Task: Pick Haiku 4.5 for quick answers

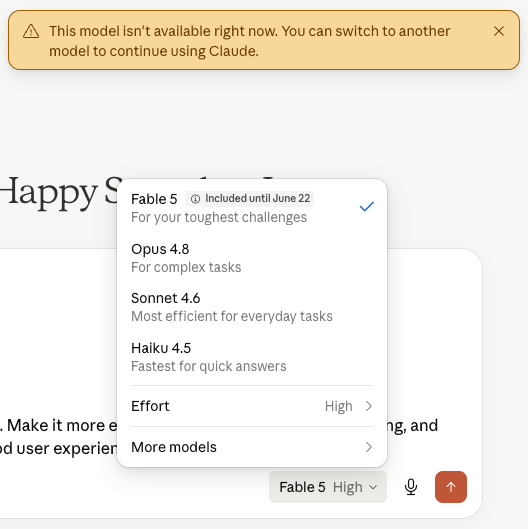Action: (x=252, y=357)
